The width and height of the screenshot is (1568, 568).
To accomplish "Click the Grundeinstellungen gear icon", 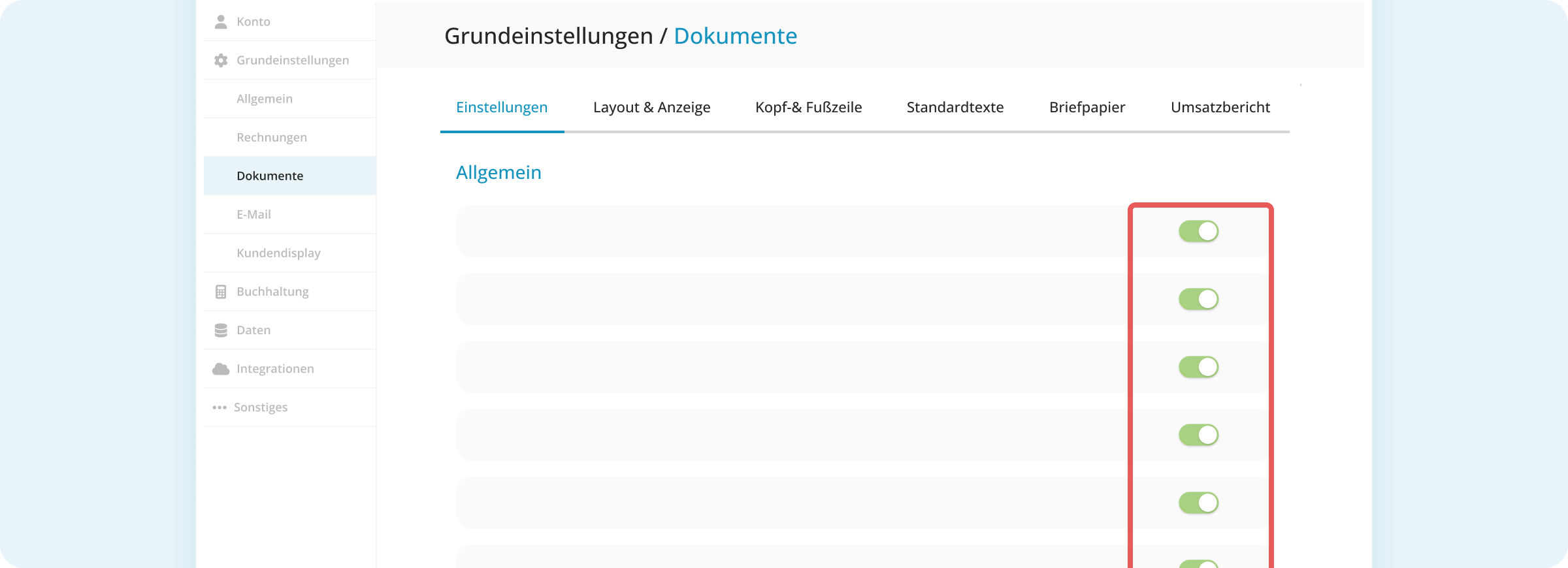I will (221, 60).
